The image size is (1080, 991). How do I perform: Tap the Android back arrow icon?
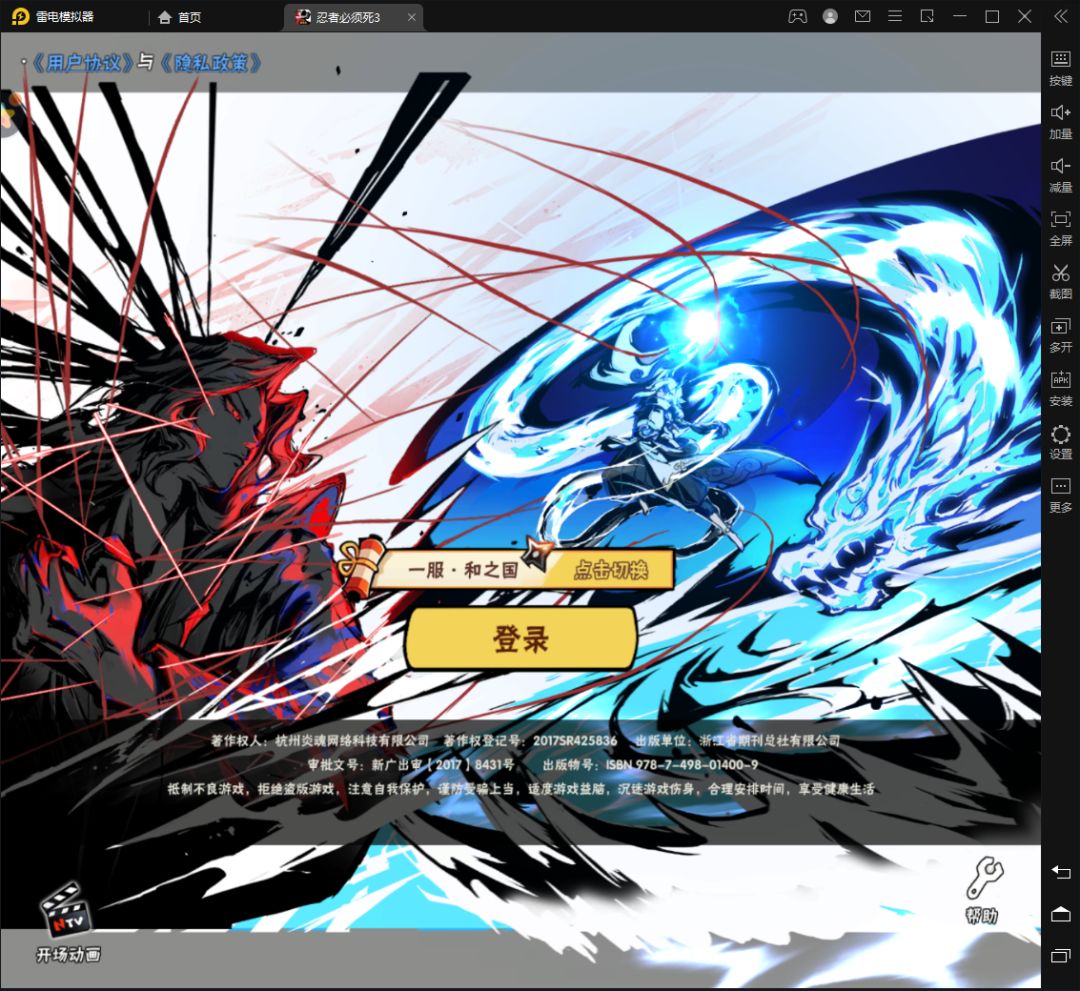[1060, 873]
